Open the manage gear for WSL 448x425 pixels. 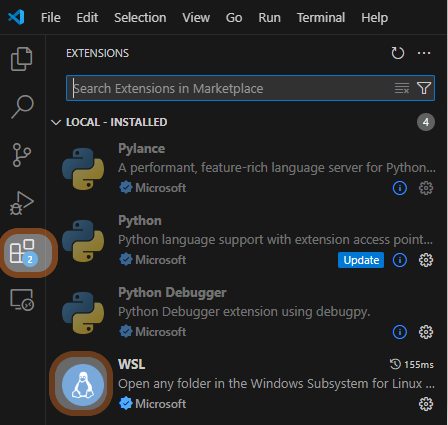pyautogui.click(x=426, y=404)
